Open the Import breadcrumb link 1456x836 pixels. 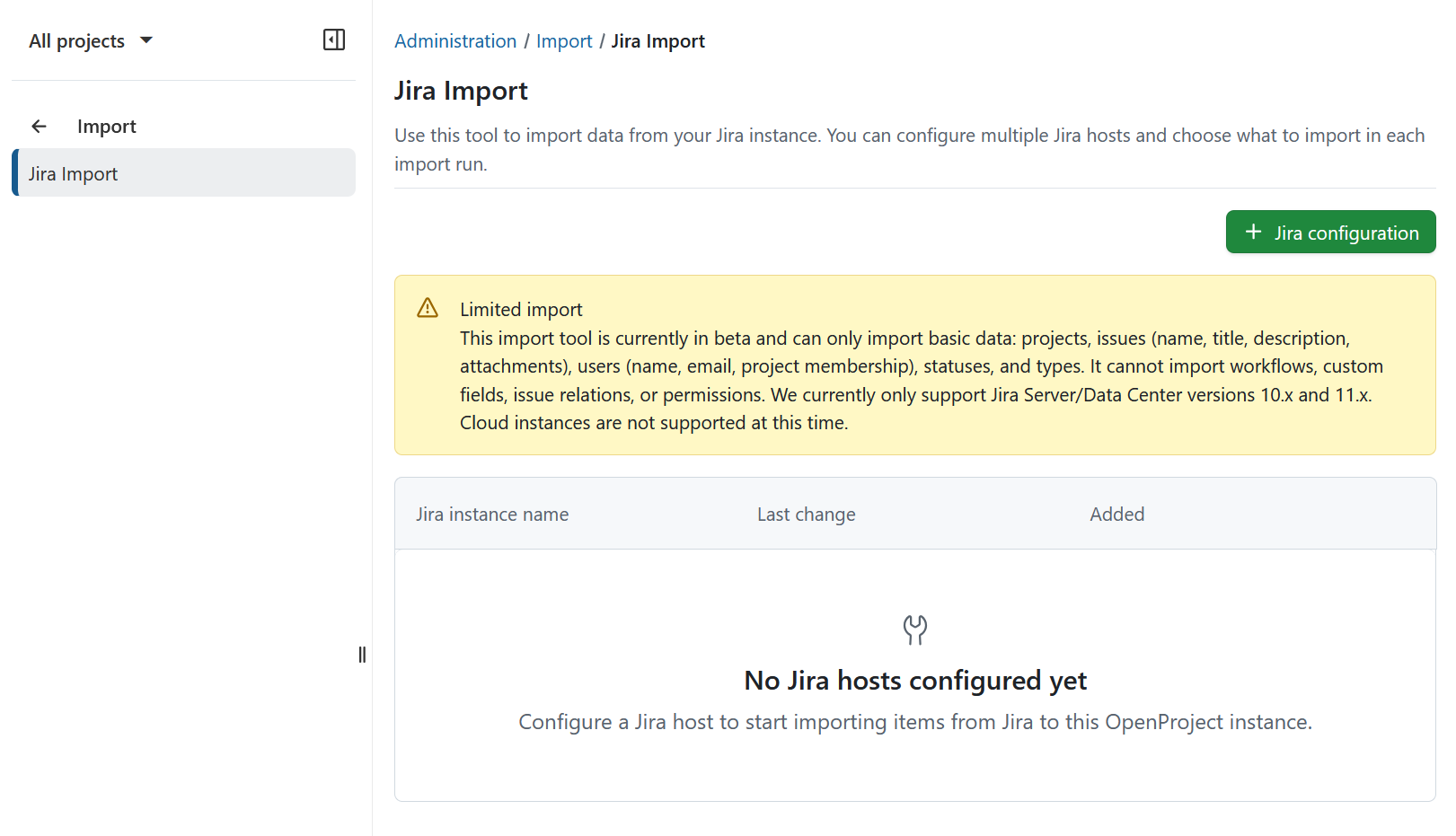click(564, 40)
